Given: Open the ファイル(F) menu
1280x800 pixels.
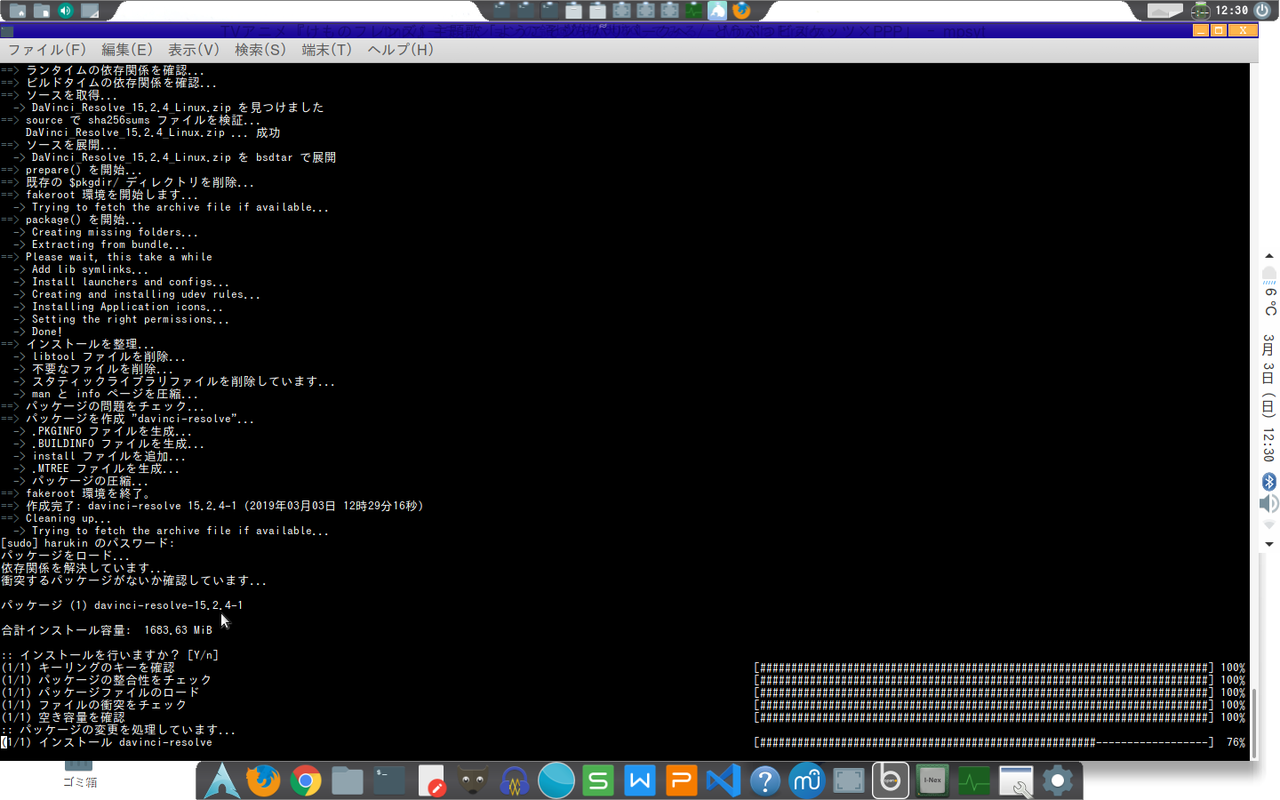Looking at the screenshot, I should tap(47, 49).
